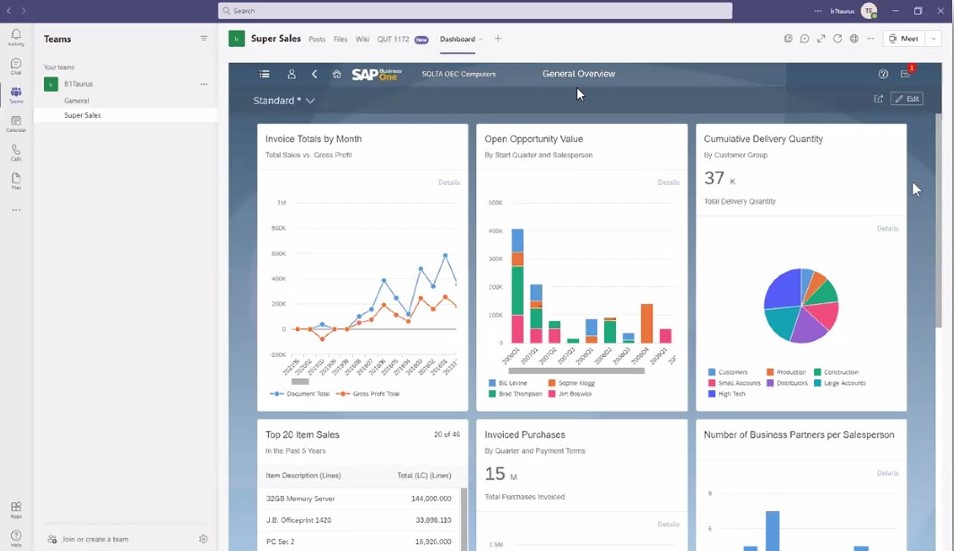Open the title bar settings and more ellipsis
Viewport: 954px width, 551px height.
818,11
